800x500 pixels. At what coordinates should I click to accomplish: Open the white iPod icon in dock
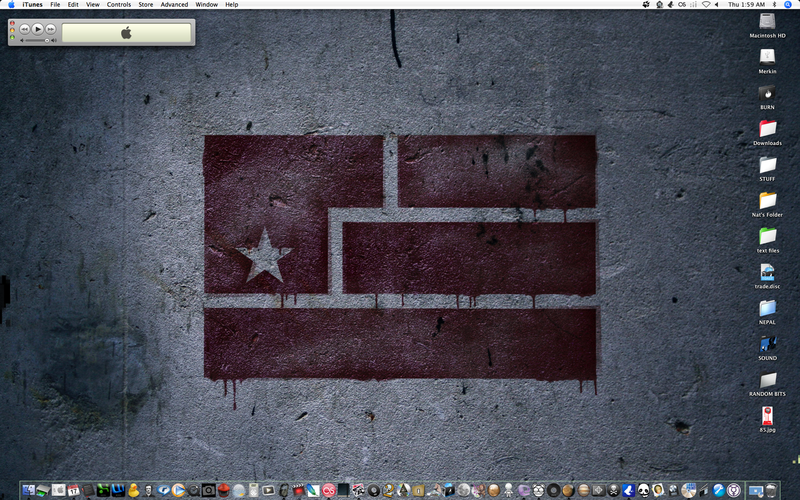[254, 490]
